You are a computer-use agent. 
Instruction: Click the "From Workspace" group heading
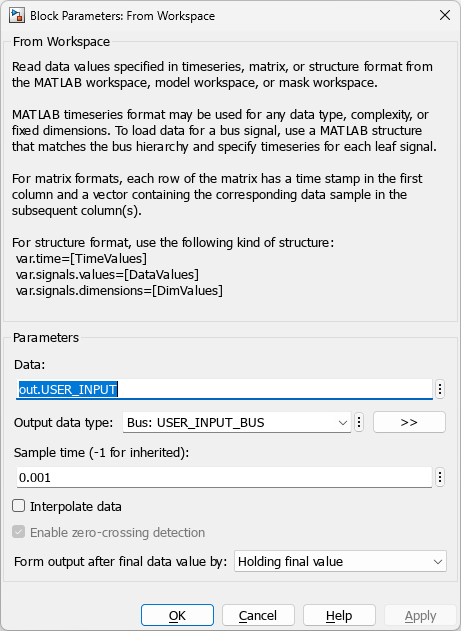61,41
